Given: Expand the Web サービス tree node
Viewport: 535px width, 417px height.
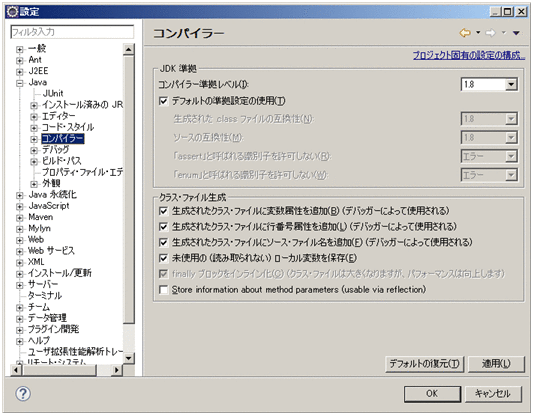Looking at the screenshot, I should click(20, 252).
